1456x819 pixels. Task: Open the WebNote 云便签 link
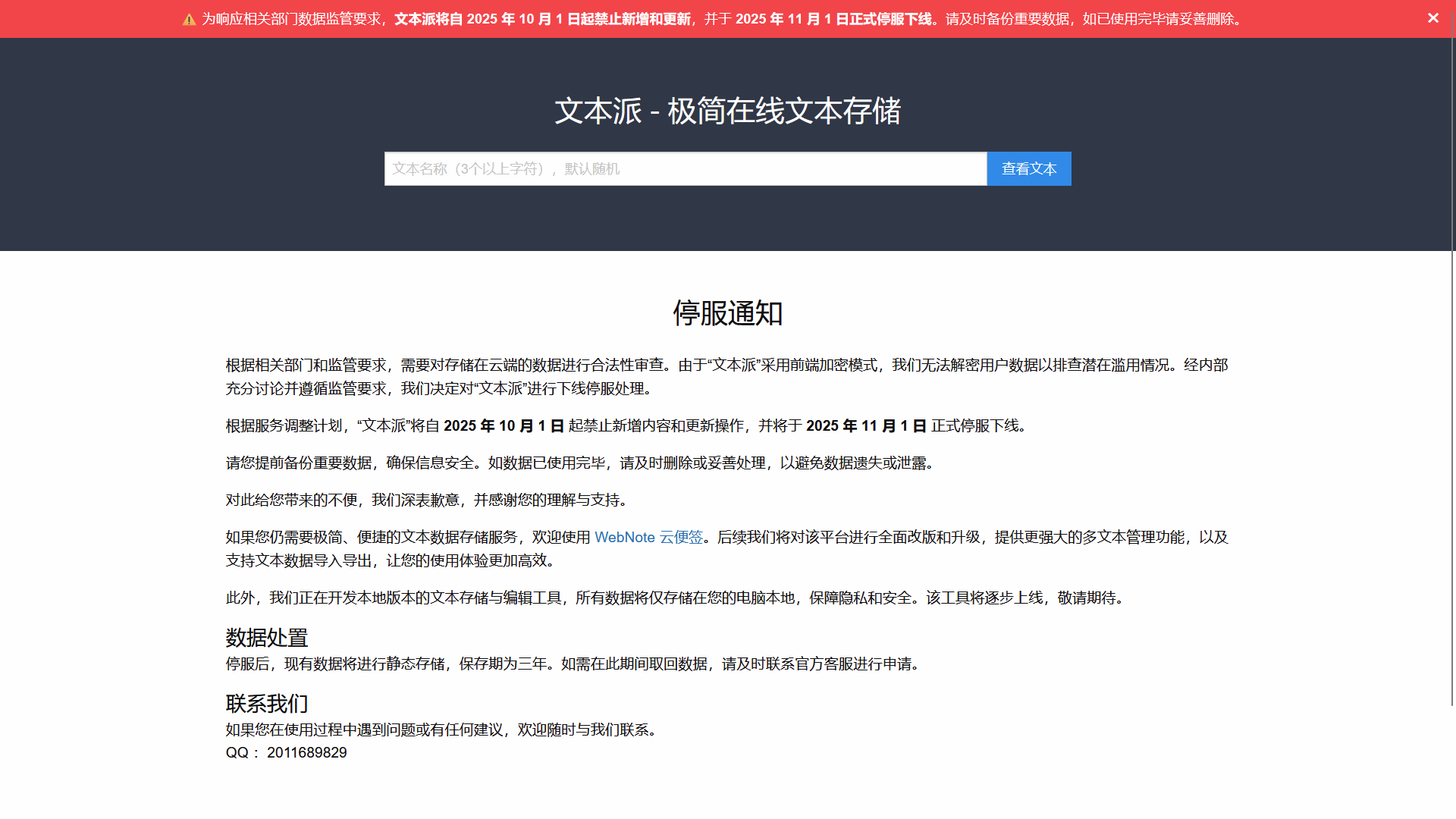648,538
